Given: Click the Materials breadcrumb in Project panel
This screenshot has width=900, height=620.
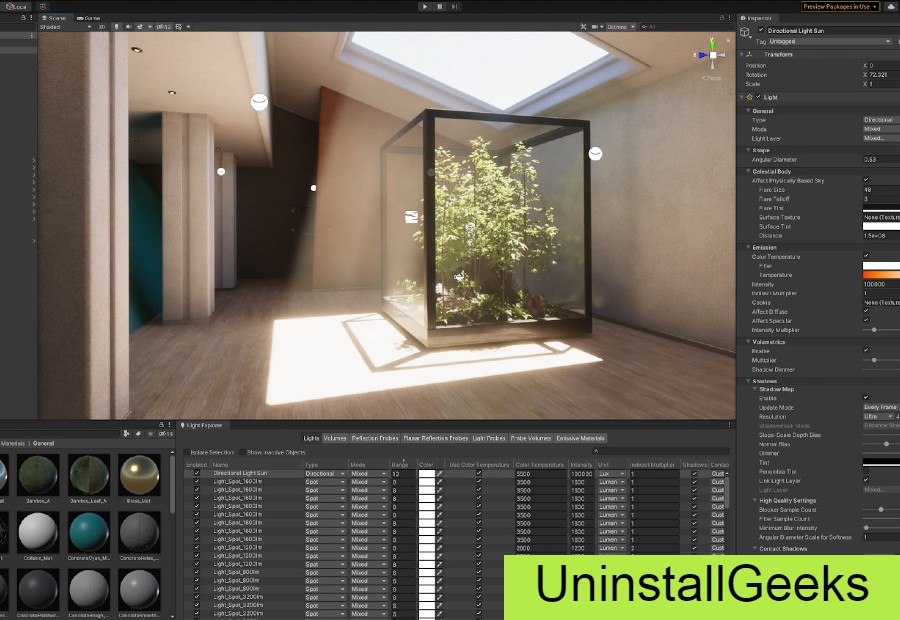Looking at the screenshot, I should (x=13, y=443).
